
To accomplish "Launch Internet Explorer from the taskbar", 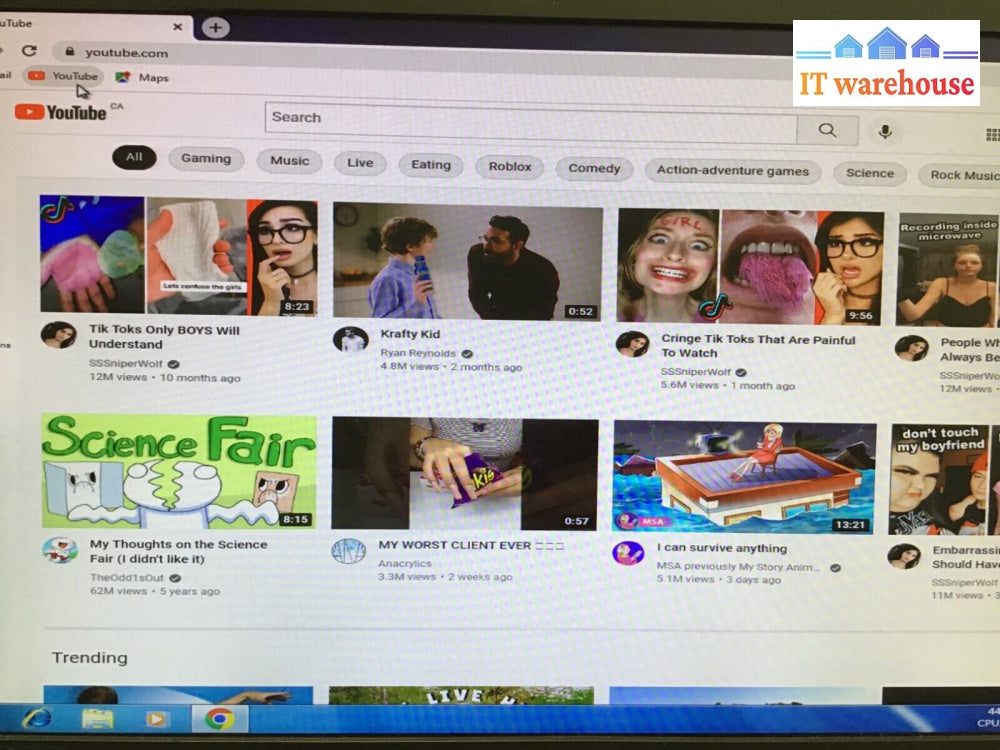I will coord(36,718).
